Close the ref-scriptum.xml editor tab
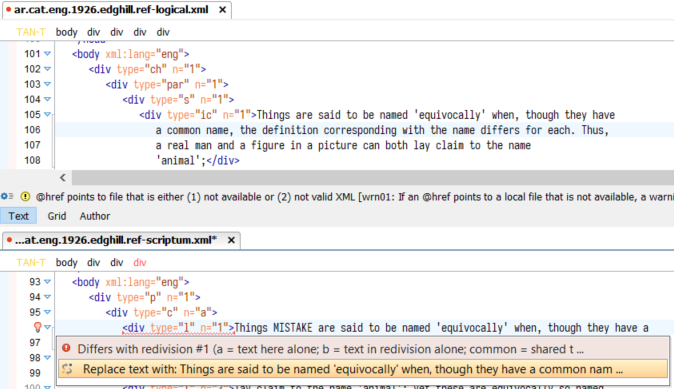Viewport: 674px width, 389px height. 231,240
